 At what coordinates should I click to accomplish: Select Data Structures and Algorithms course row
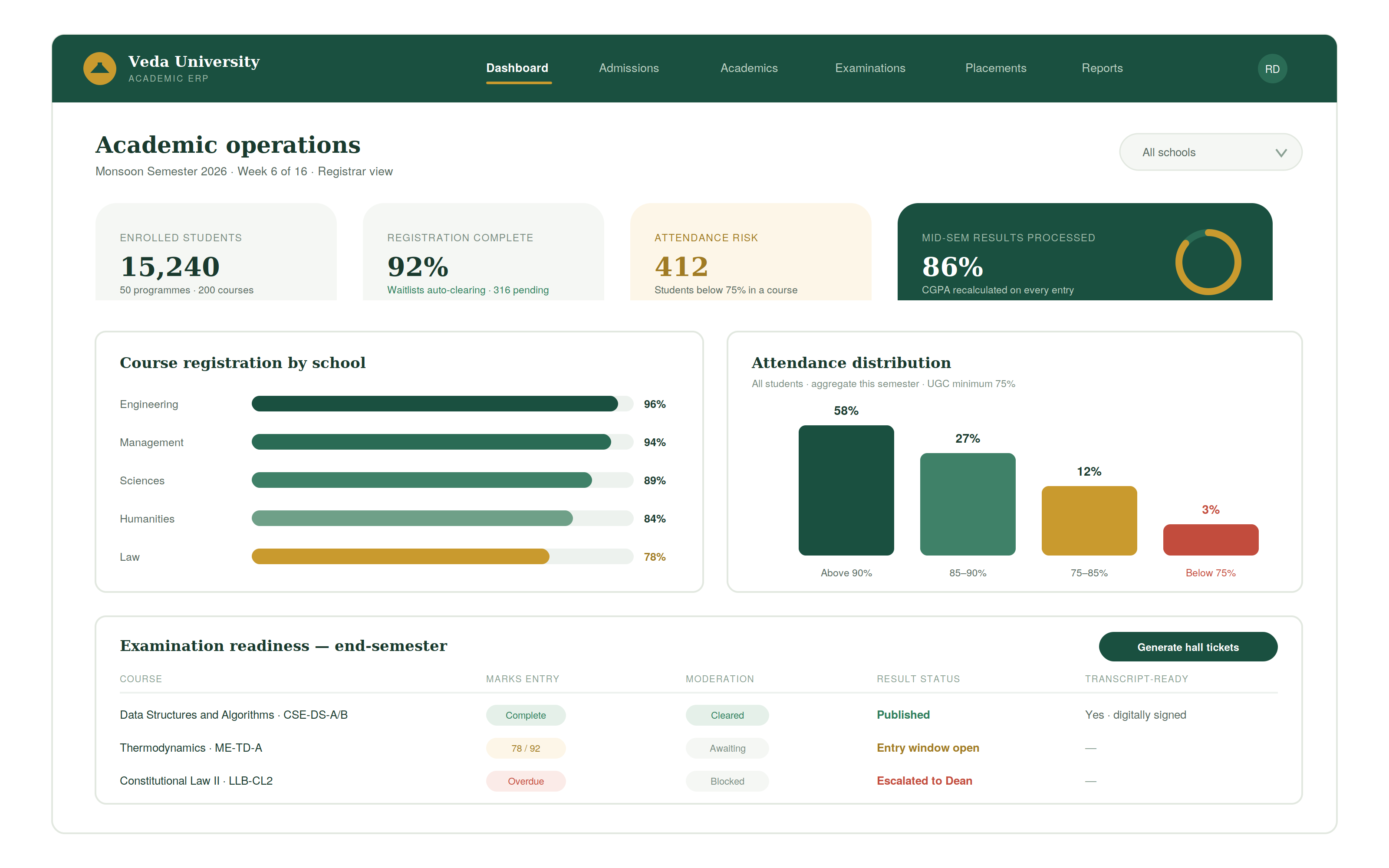pos(698,715)
